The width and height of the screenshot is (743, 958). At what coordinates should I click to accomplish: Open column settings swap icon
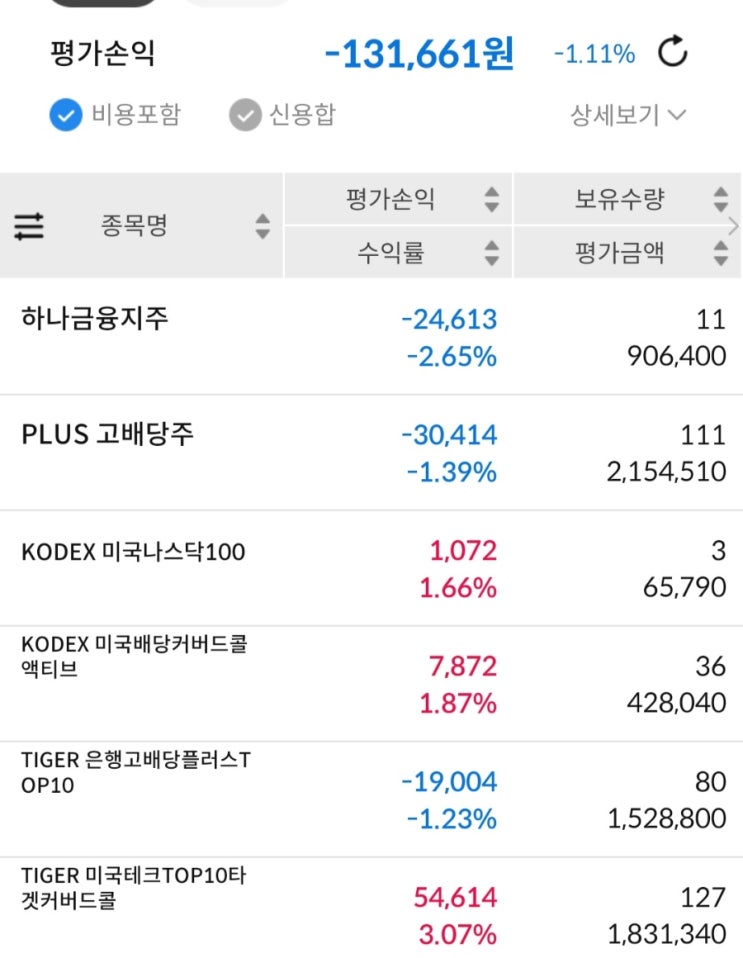coord(29,226)
